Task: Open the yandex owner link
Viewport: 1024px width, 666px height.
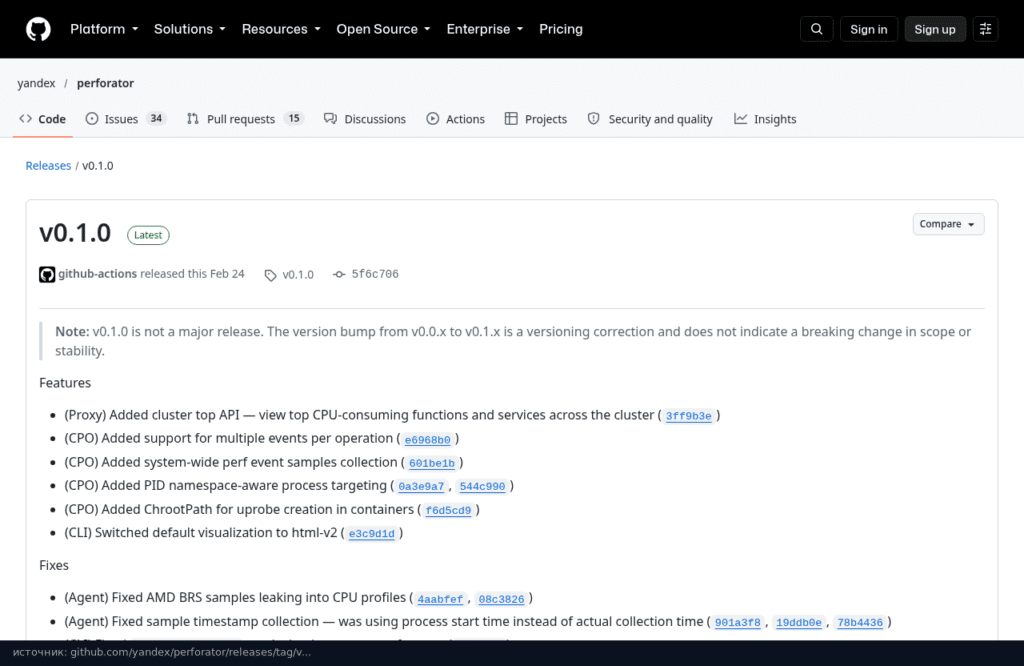Action: (x=37, y=83)
